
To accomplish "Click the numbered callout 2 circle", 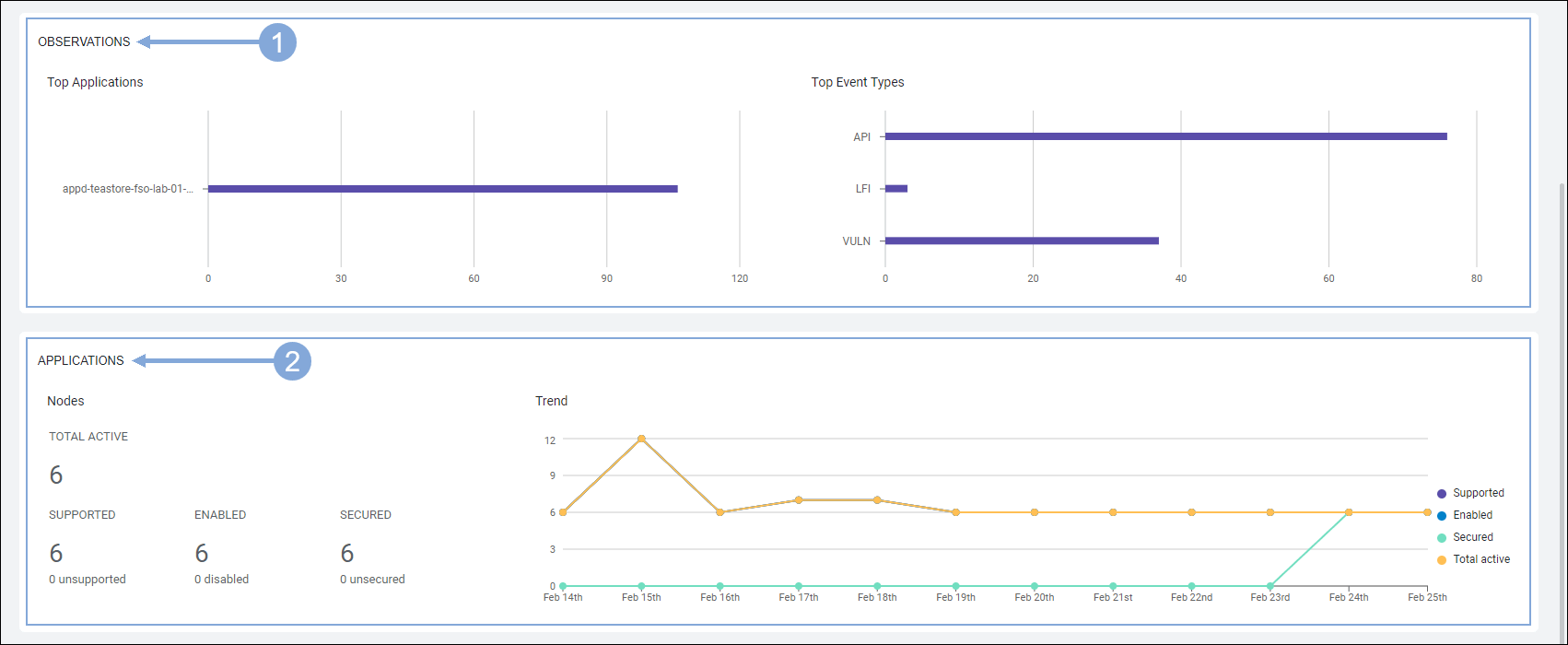I will point(292,361).
